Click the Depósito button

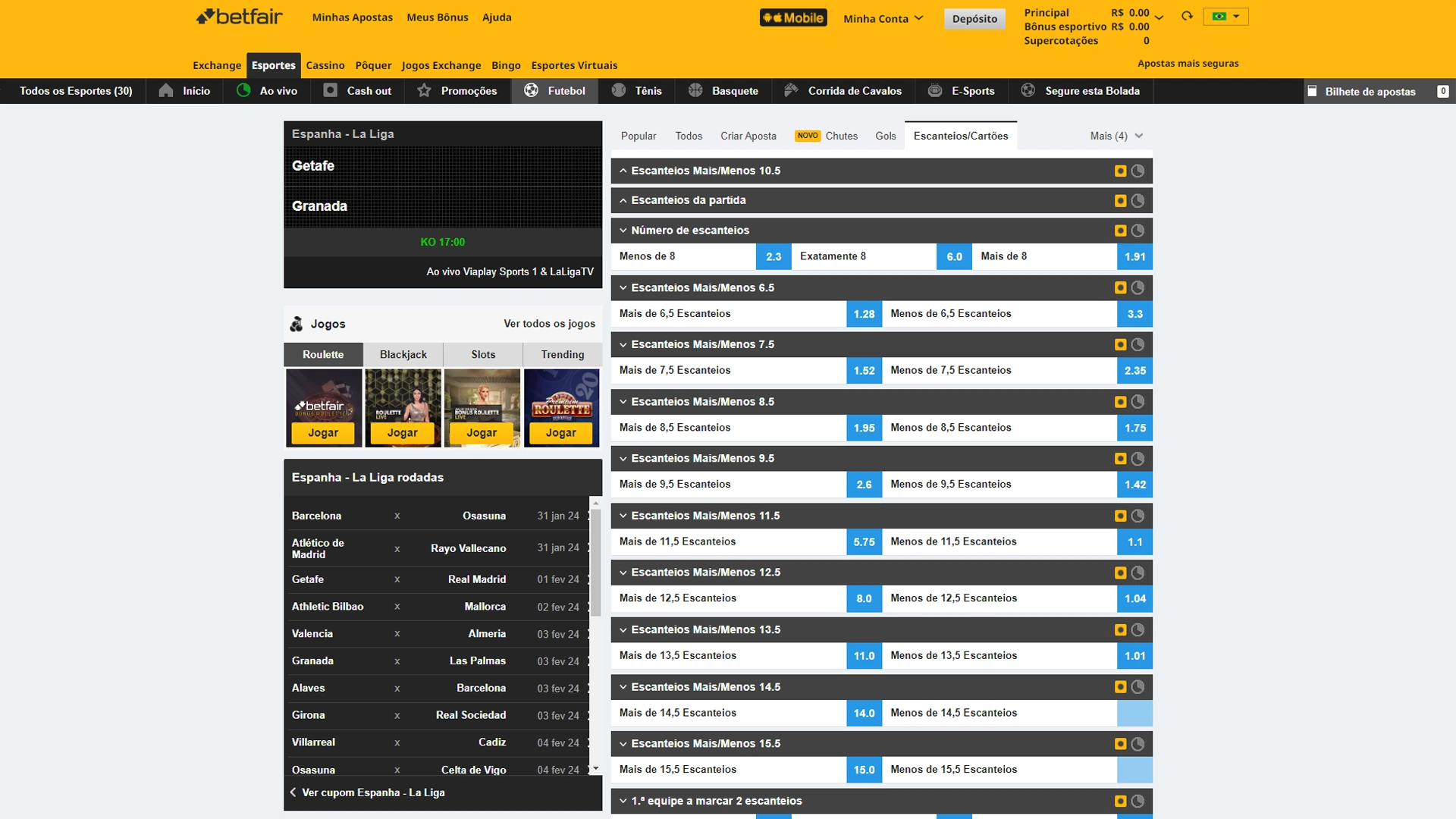(974, 19)
